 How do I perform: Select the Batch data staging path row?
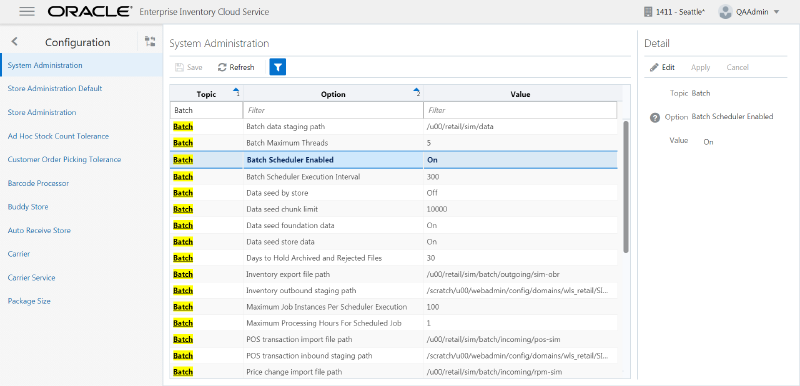(393, 126)
